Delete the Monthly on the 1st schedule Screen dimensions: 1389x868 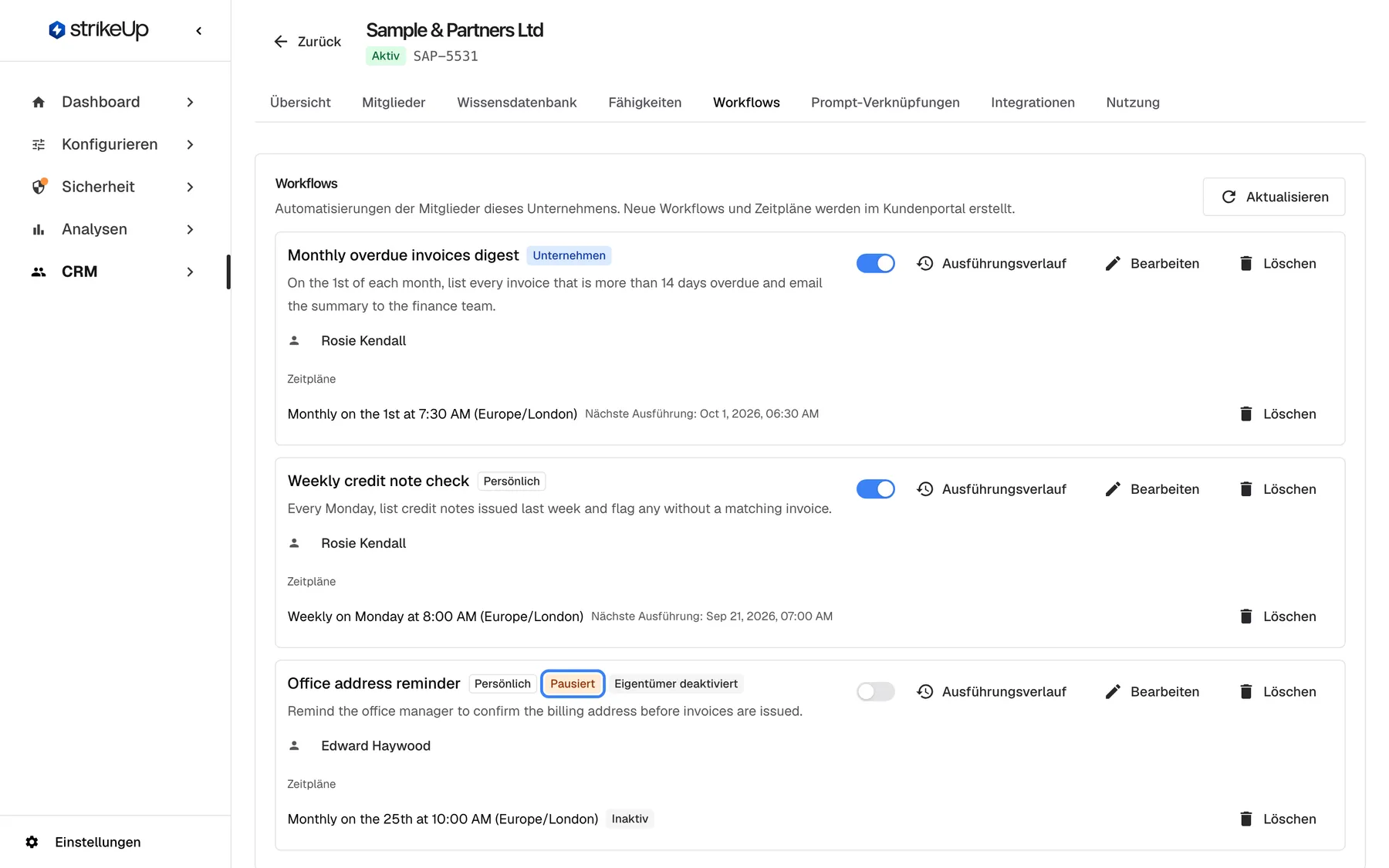tap(1278, 414)
